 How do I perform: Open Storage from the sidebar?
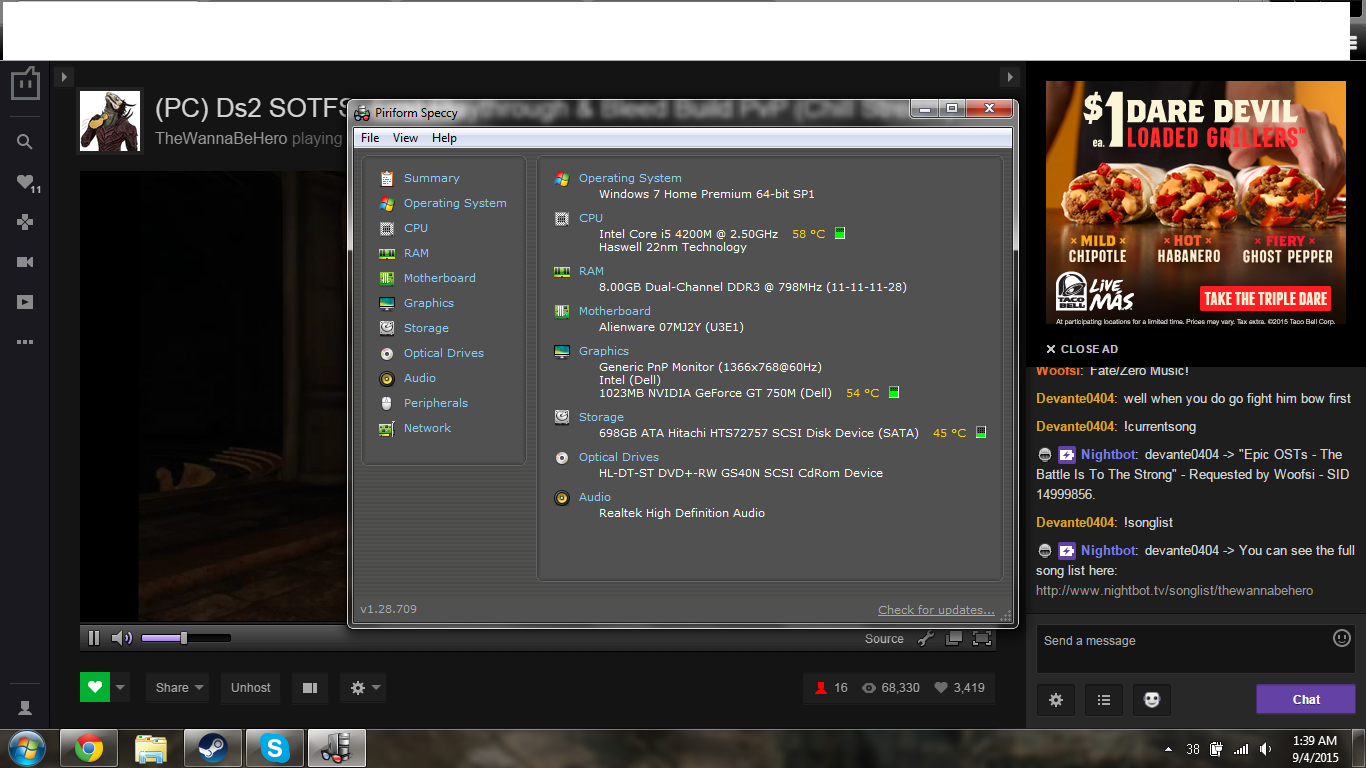(426, 328)
